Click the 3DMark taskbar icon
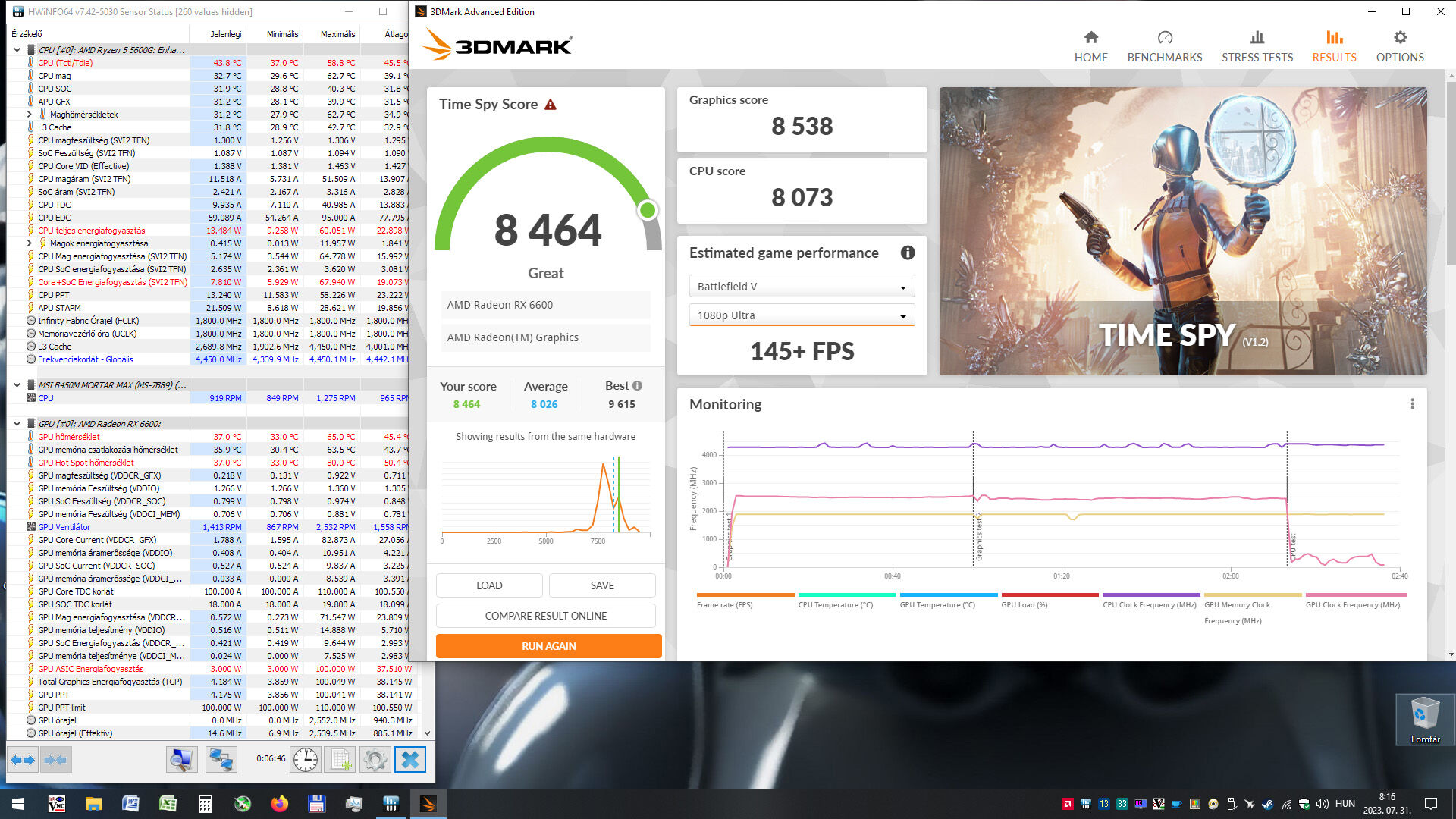The width and height of the screenshot is (1456, 819). coord(428,804)
